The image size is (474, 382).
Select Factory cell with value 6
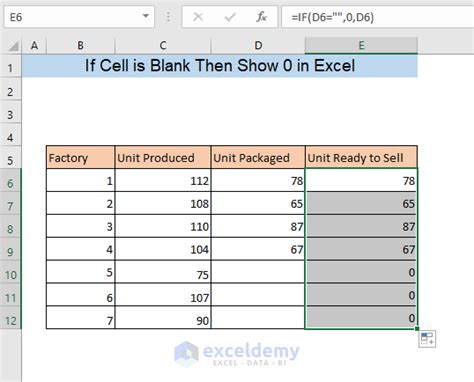(x=80, y=295)
